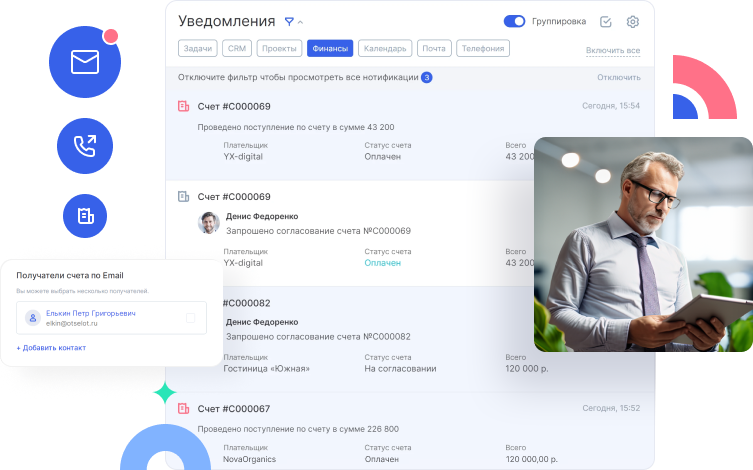
Task: Click the mark-all-read checkmark icon
Action: [x=606, y=22]
